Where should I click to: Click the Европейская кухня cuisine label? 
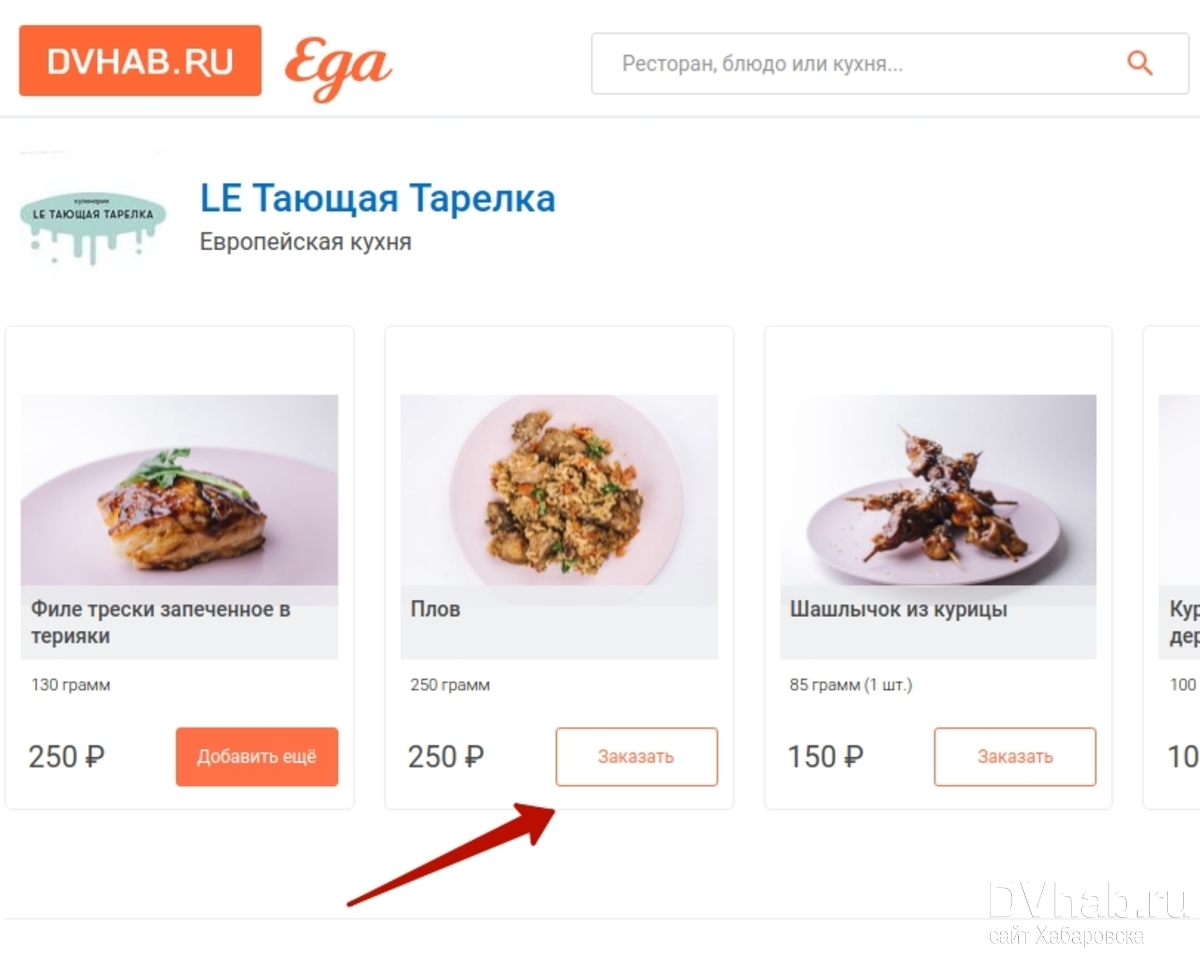306,242
